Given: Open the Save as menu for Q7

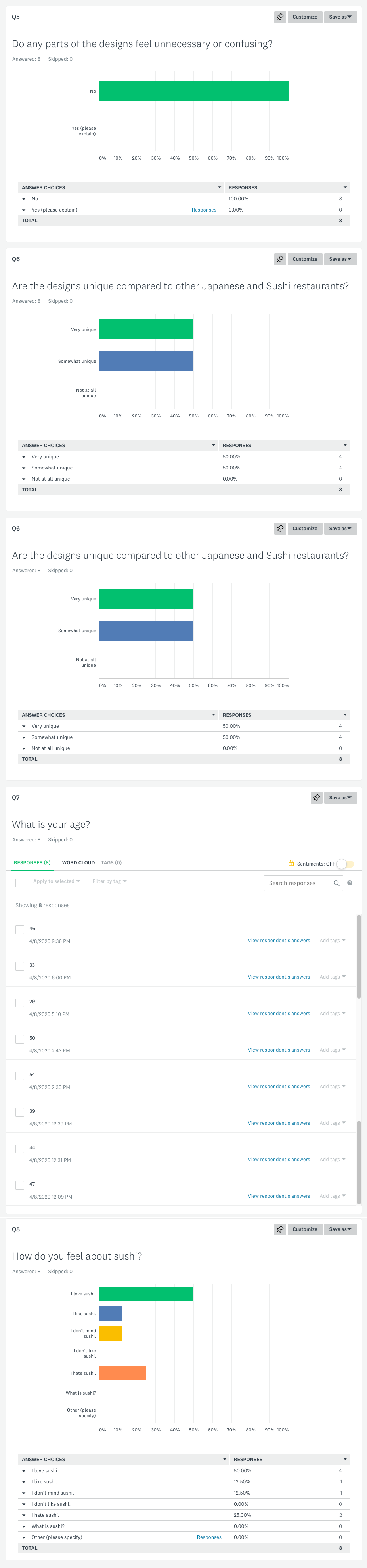Looking at the screenshot, I should (340, 797).
